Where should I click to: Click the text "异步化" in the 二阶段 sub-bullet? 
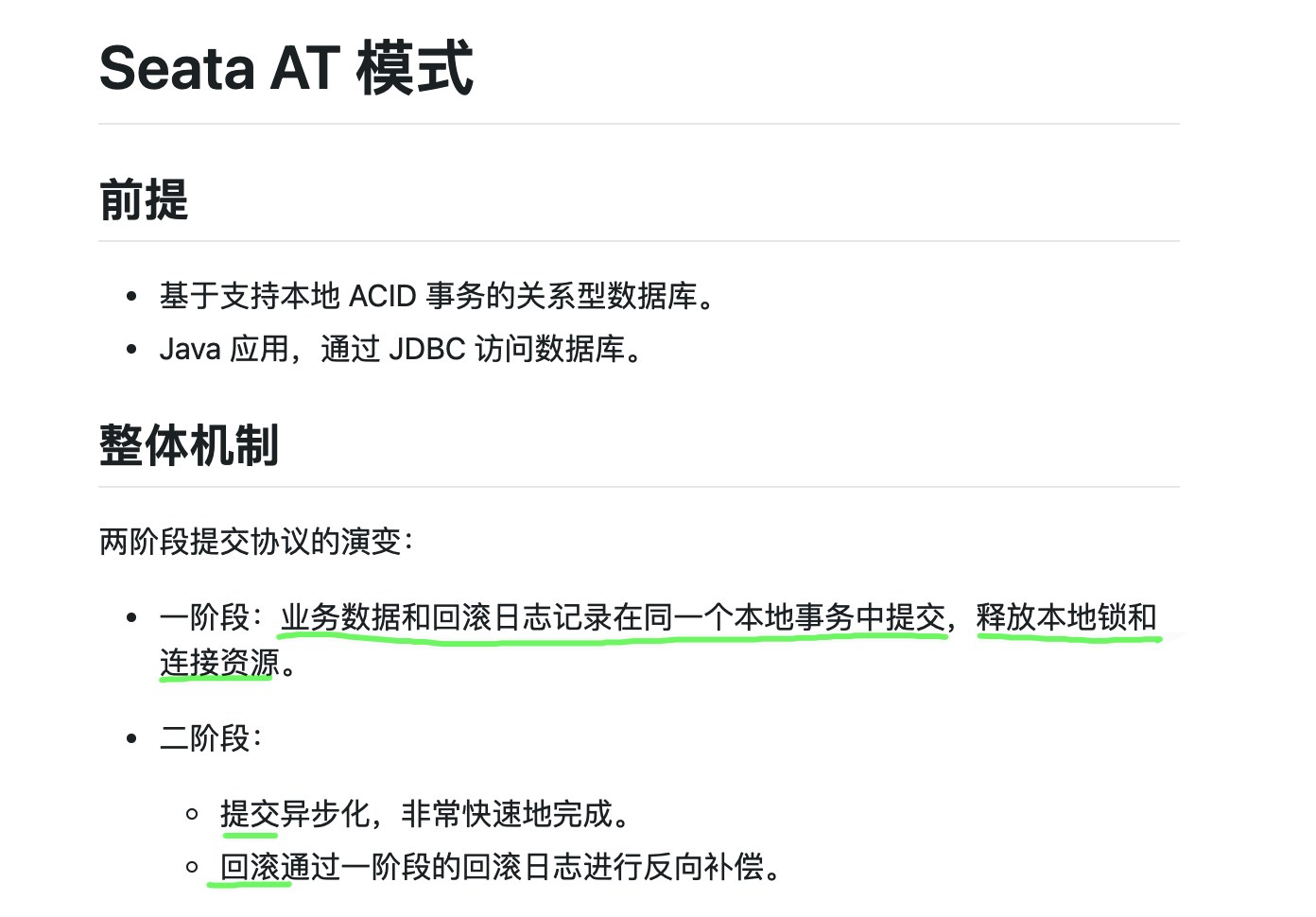(x=326, y=814)
